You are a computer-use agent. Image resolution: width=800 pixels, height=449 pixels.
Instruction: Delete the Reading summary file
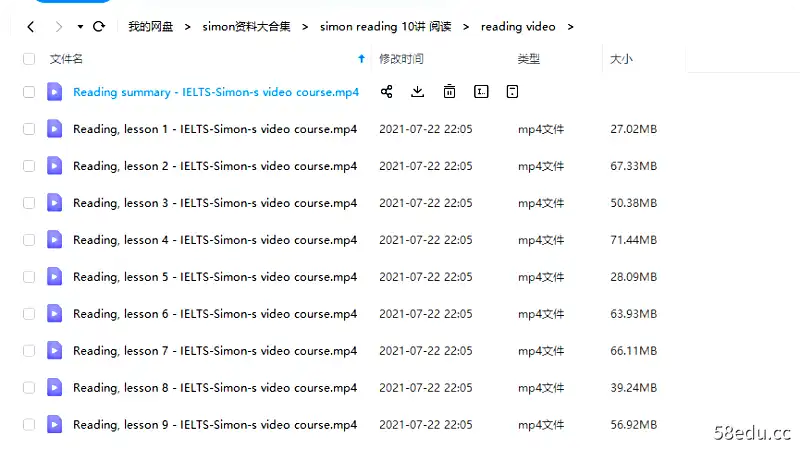point(449,92)
